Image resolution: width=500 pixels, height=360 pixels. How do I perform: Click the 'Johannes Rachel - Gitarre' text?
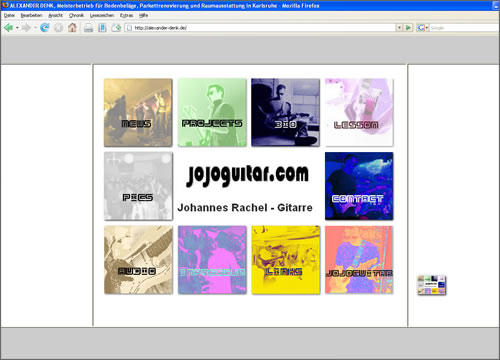(245, 208)
